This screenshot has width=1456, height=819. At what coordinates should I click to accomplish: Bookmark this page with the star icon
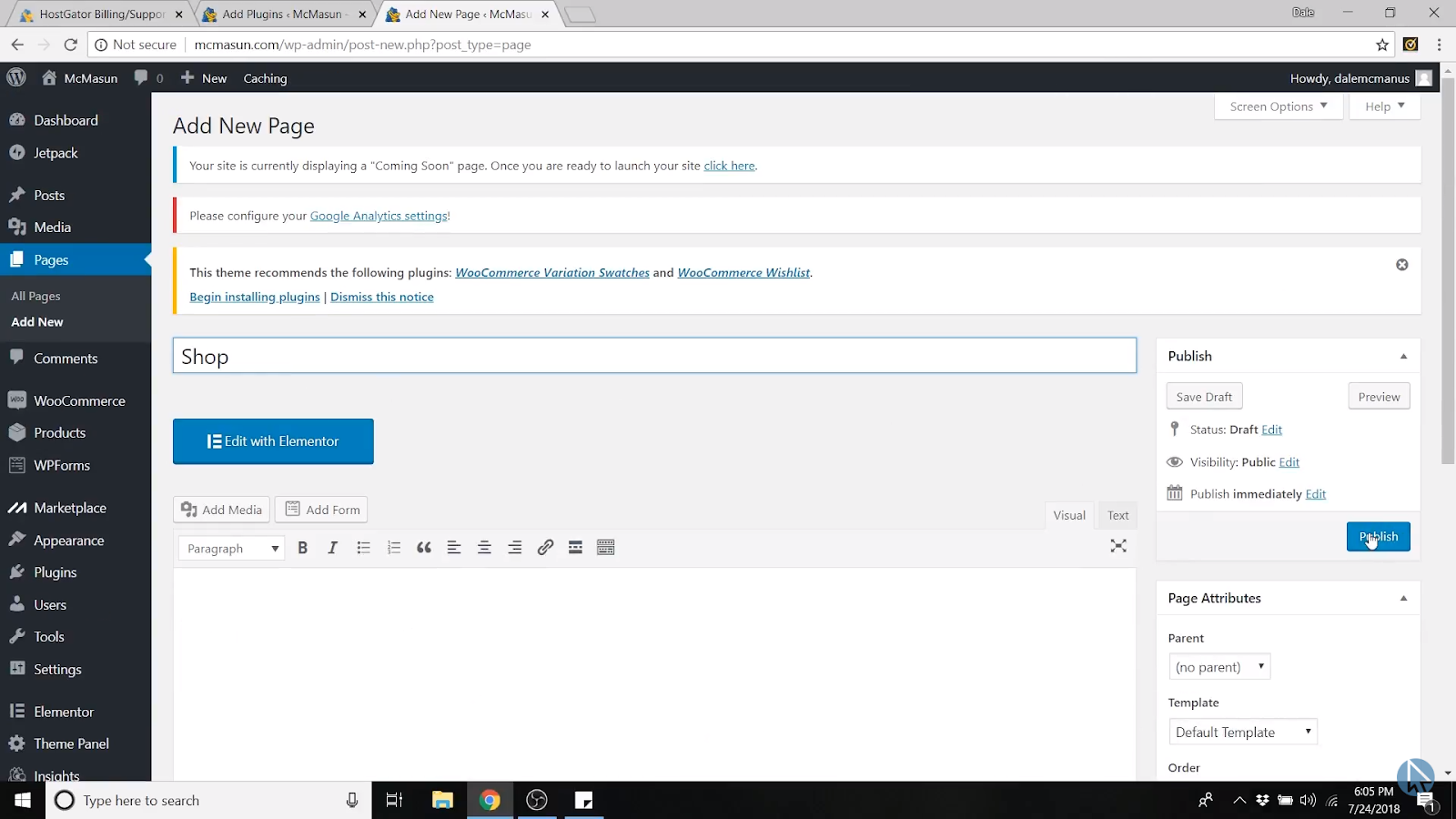click(1382, 45)
